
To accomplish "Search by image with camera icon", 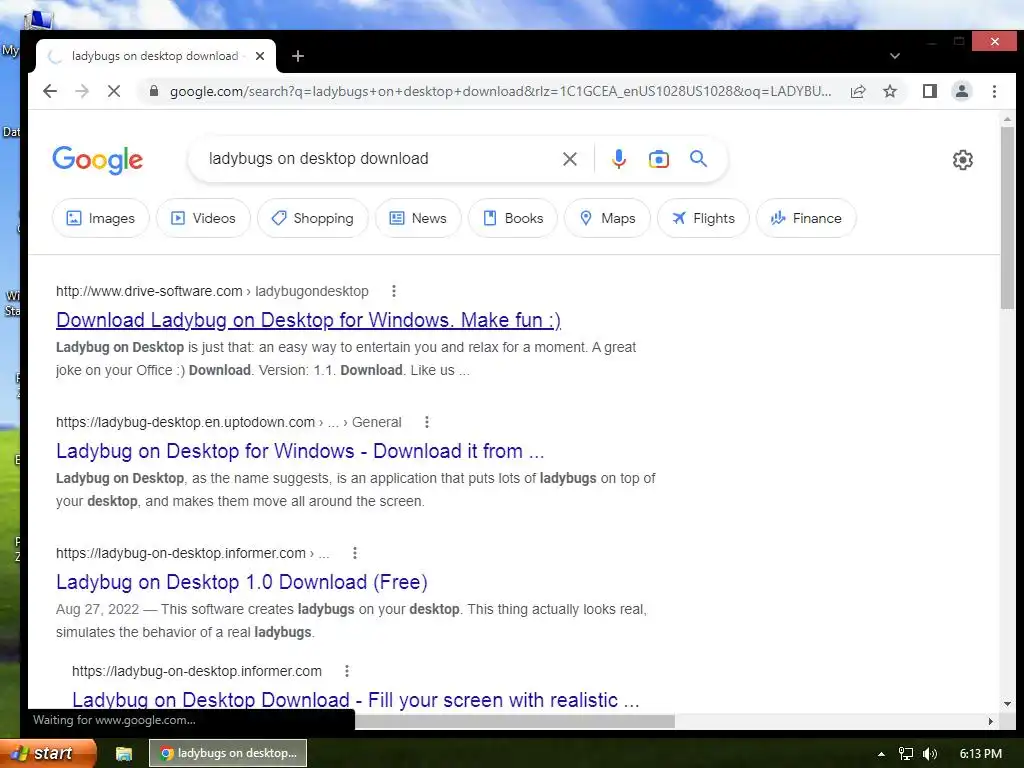I will click(x=658, y=159).
